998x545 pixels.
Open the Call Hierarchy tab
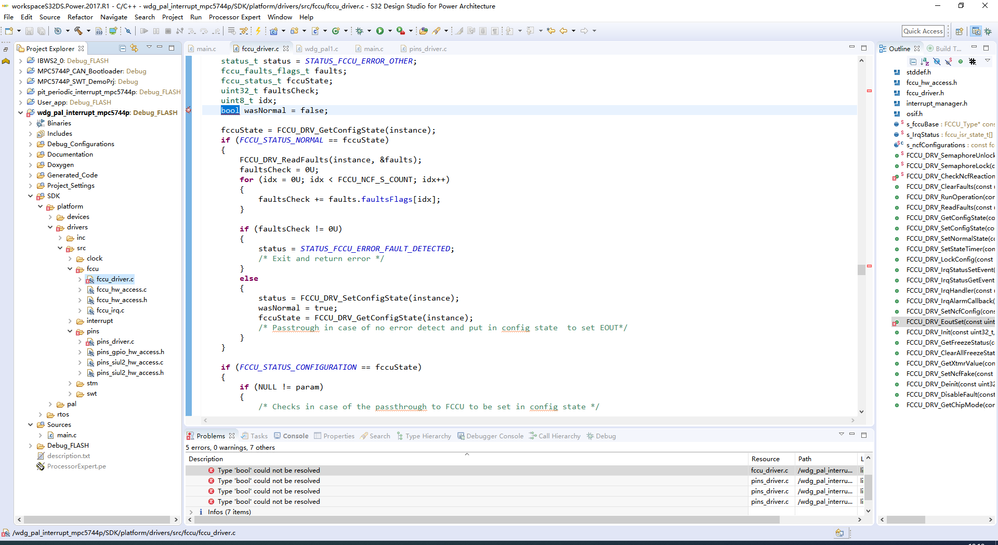(555, 436)
